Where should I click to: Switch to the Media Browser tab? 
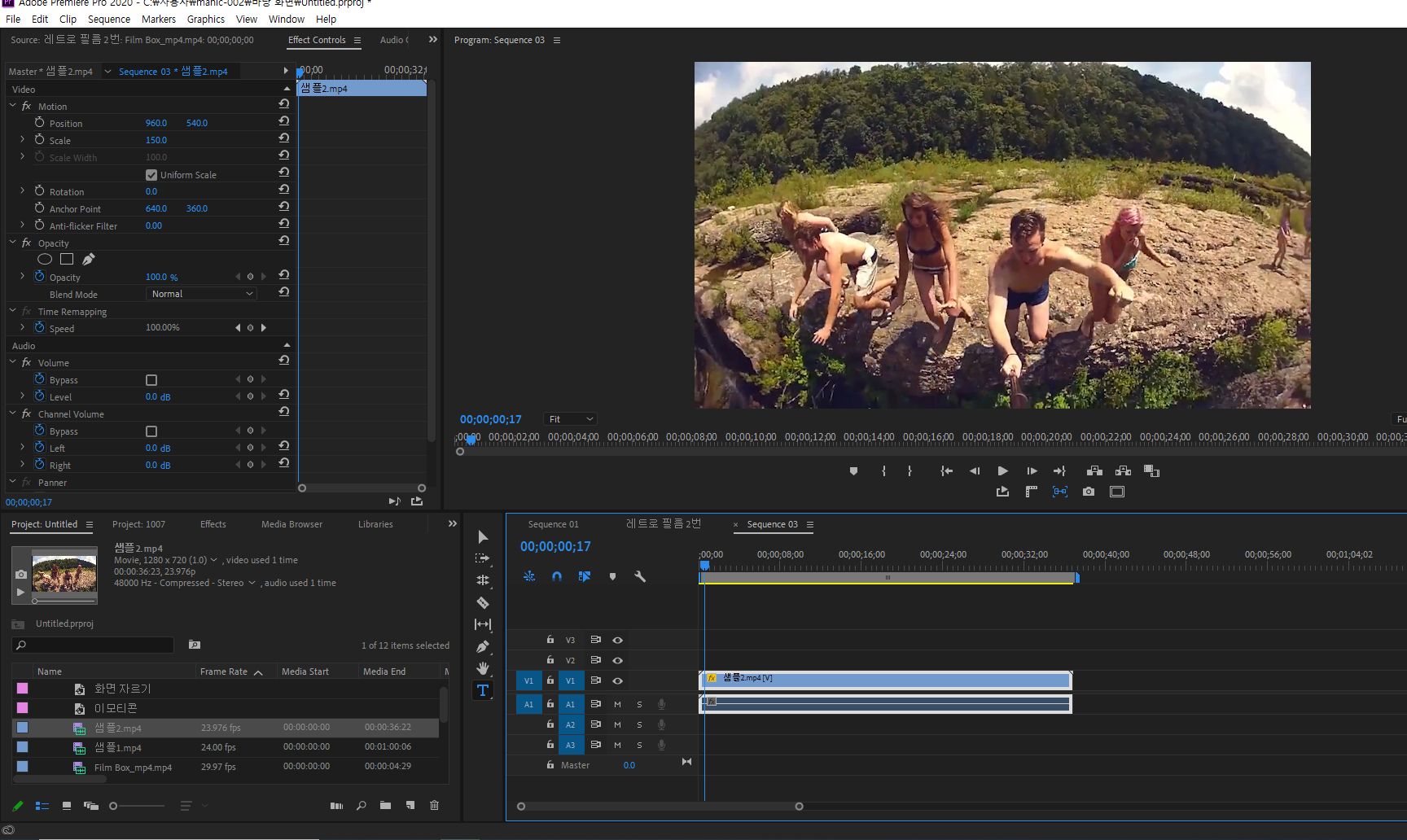[291, 524]
